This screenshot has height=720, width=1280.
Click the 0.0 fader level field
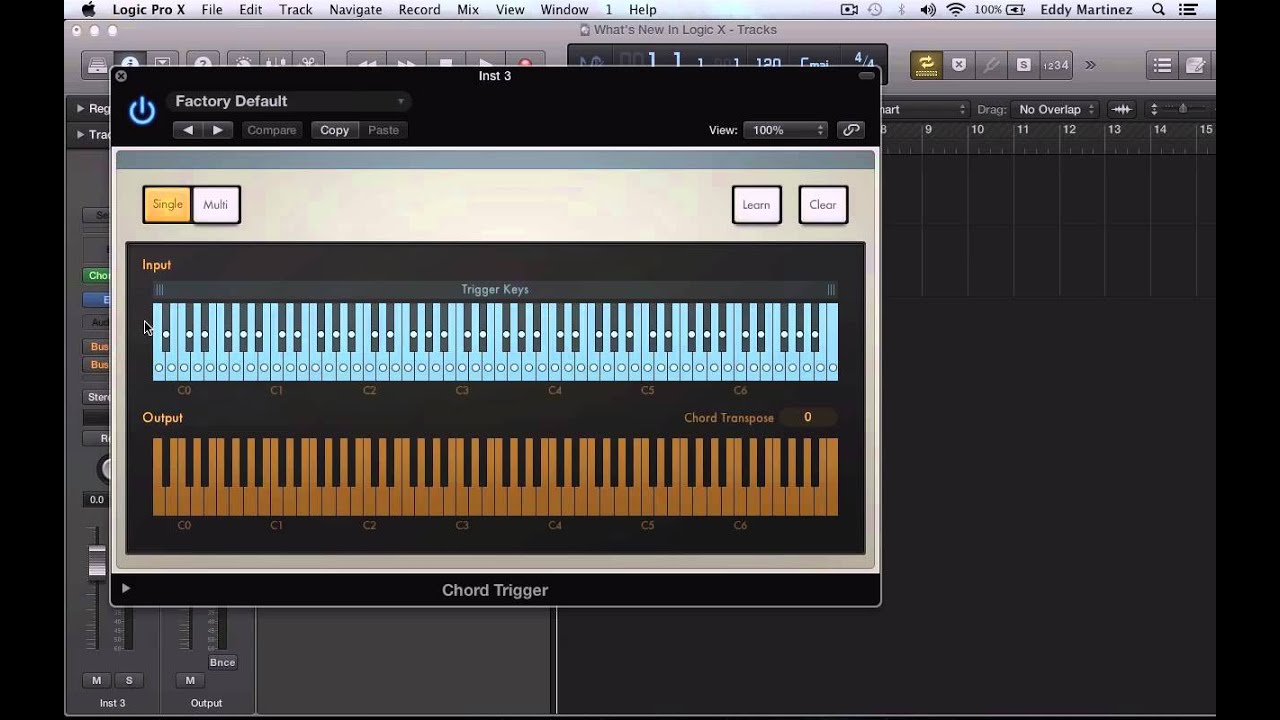point(96,499)
